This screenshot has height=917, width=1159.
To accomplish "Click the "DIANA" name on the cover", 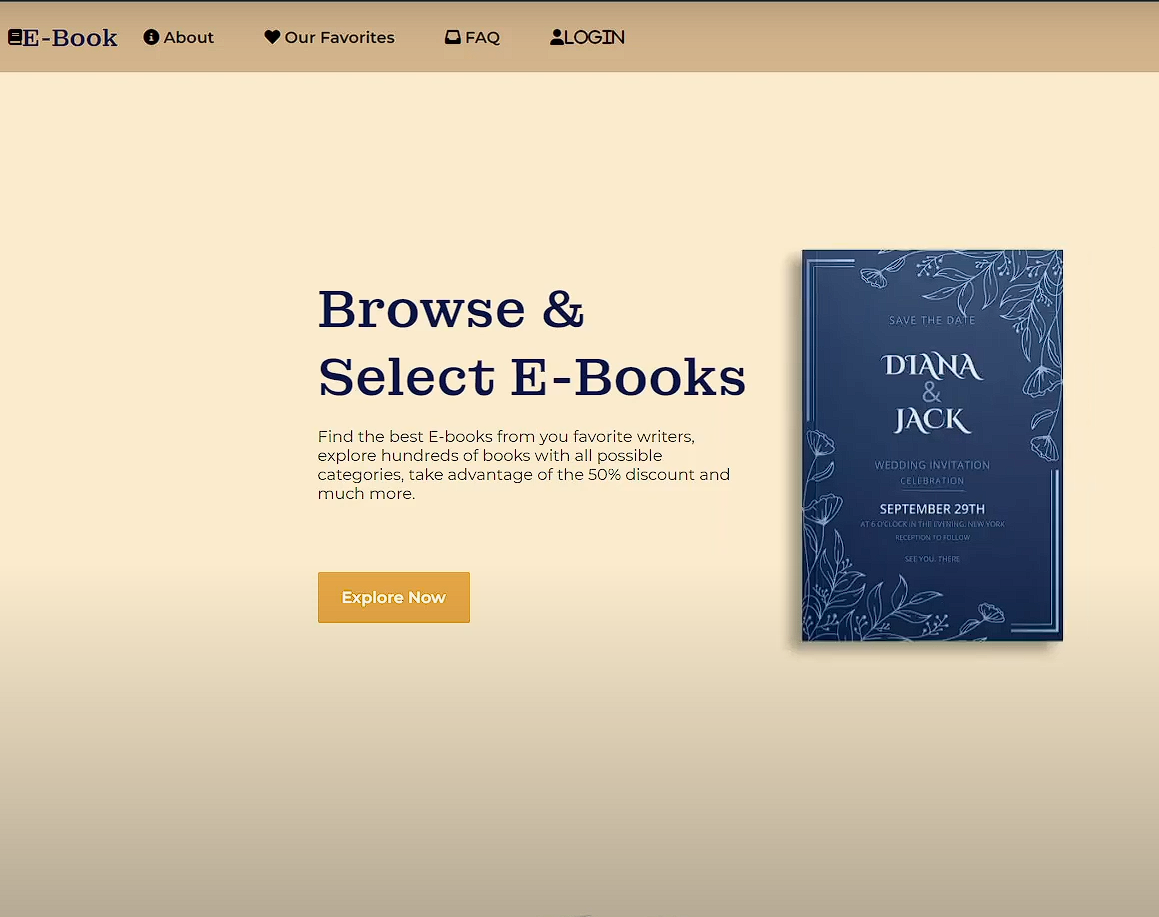I will point(932,366).
